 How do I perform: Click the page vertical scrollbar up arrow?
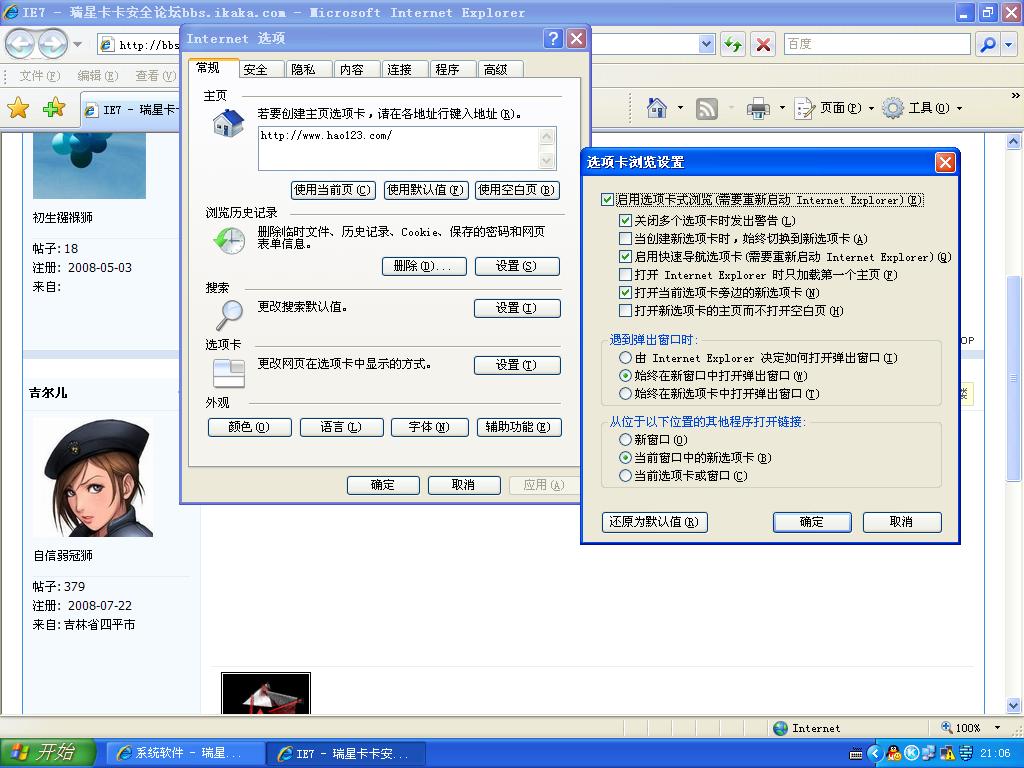tap(1014, 141)
